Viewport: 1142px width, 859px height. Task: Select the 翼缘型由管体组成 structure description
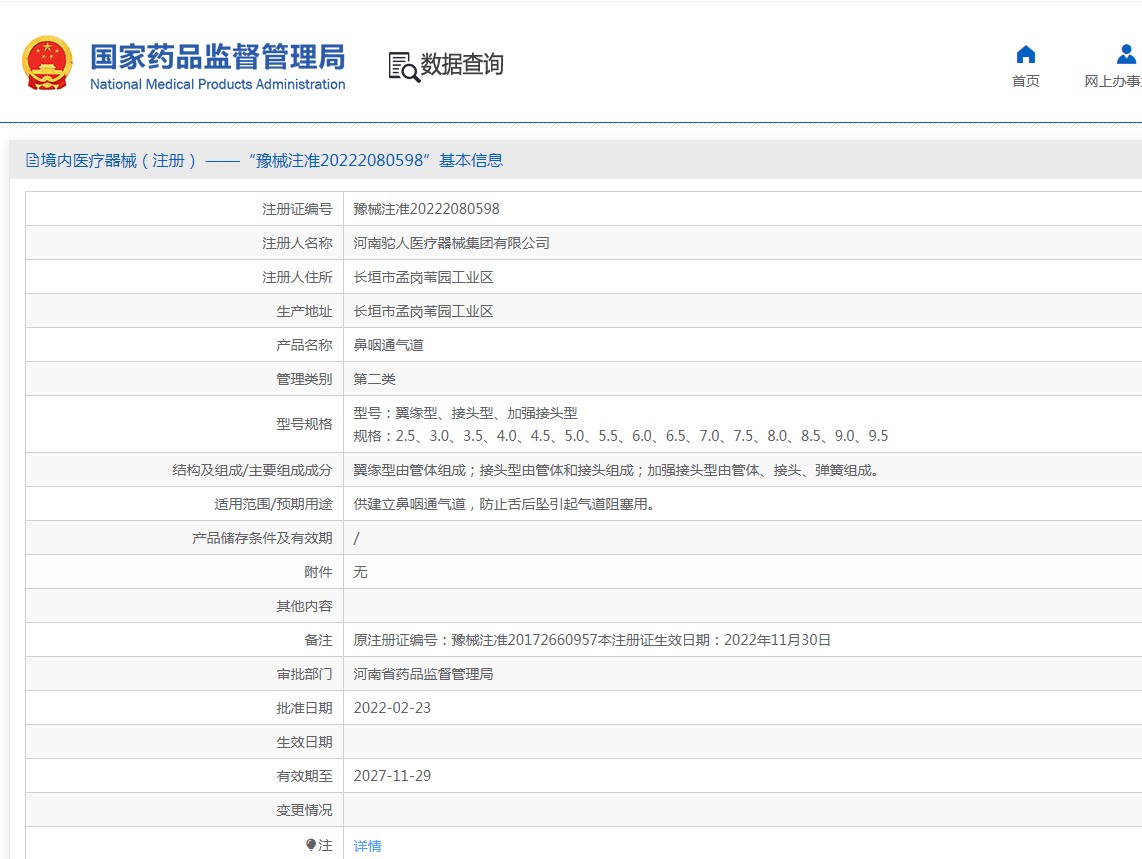click(618, 471)
